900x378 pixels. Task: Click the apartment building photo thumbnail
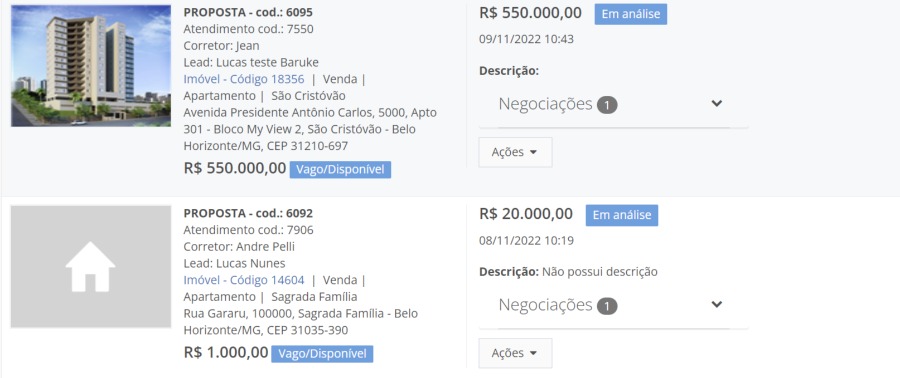(91, 66)
